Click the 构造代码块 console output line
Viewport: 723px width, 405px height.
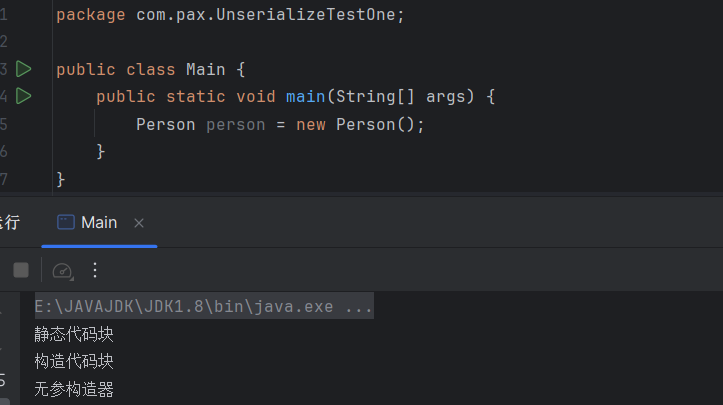pos(74,361)
